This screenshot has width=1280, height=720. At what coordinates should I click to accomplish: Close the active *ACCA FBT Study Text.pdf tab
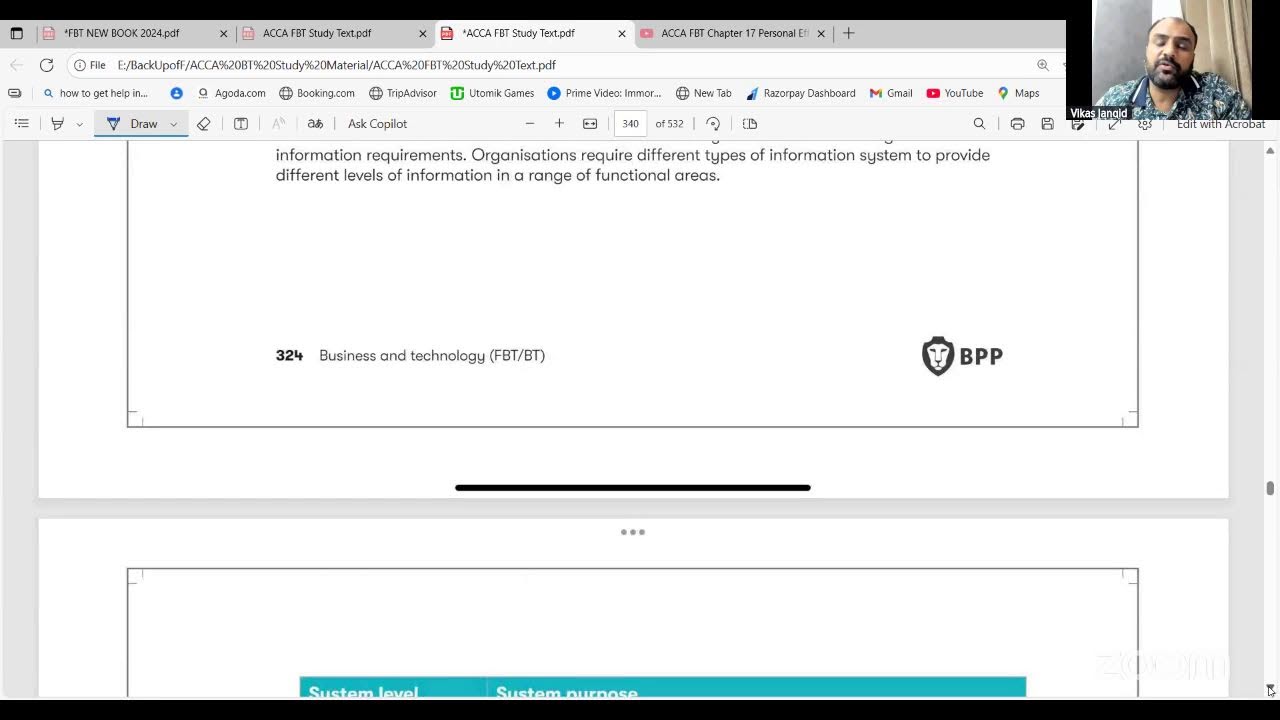pyautogui.click(x=622, y=33)
